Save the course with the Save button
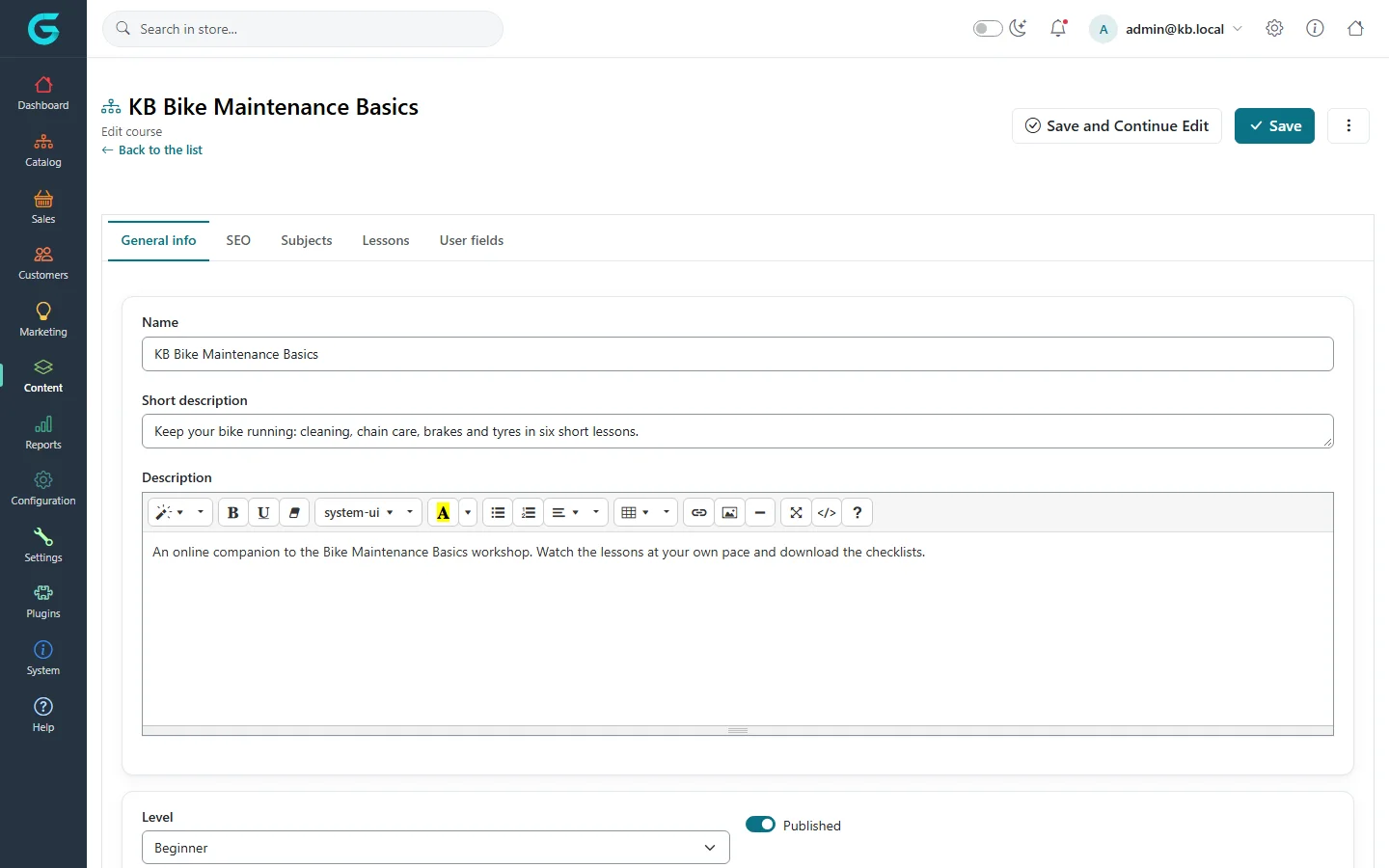 click(x=1274, y=125)
